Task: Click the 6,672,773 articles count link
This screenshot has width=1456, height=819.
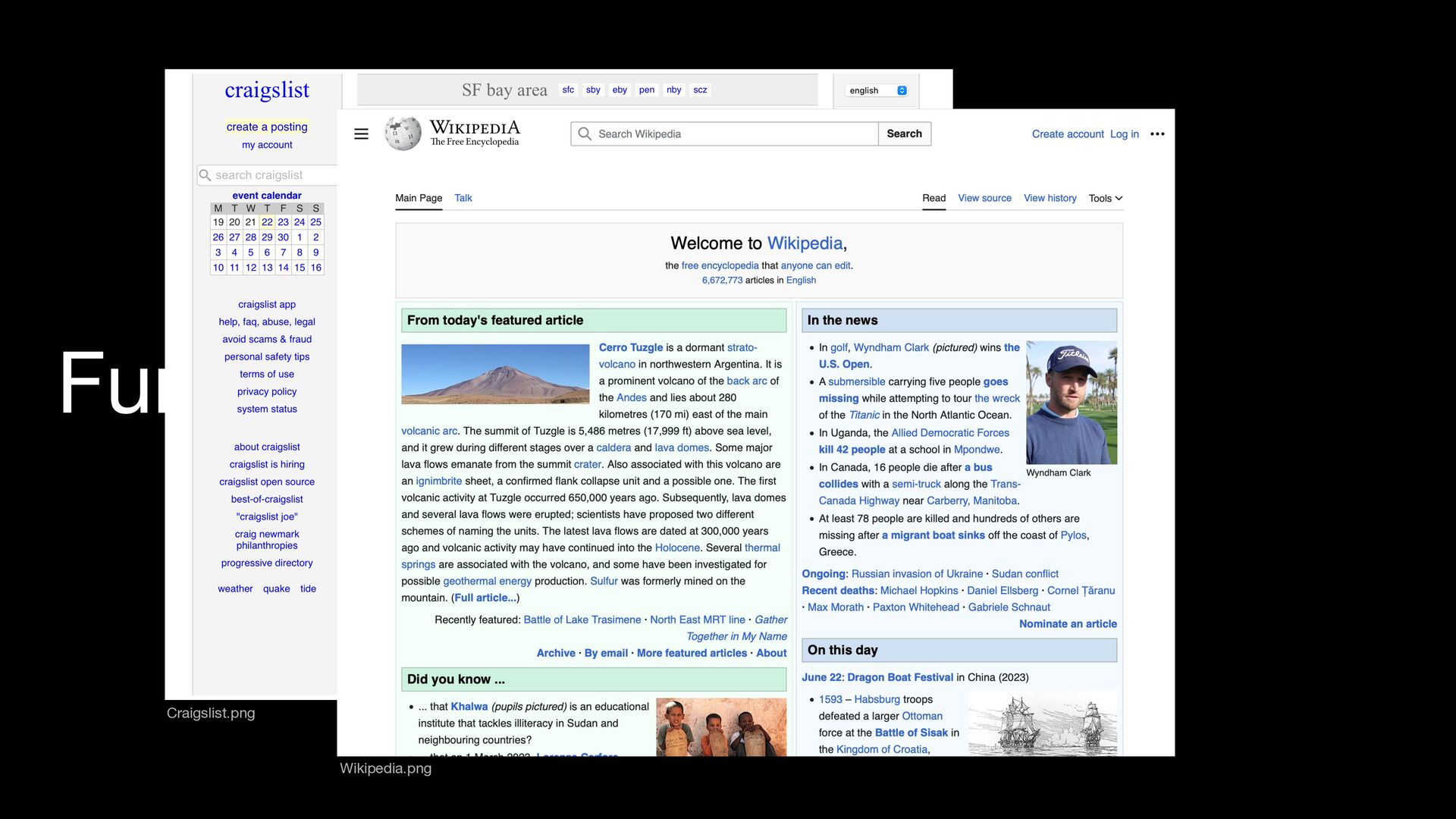Action: (722, 280)
